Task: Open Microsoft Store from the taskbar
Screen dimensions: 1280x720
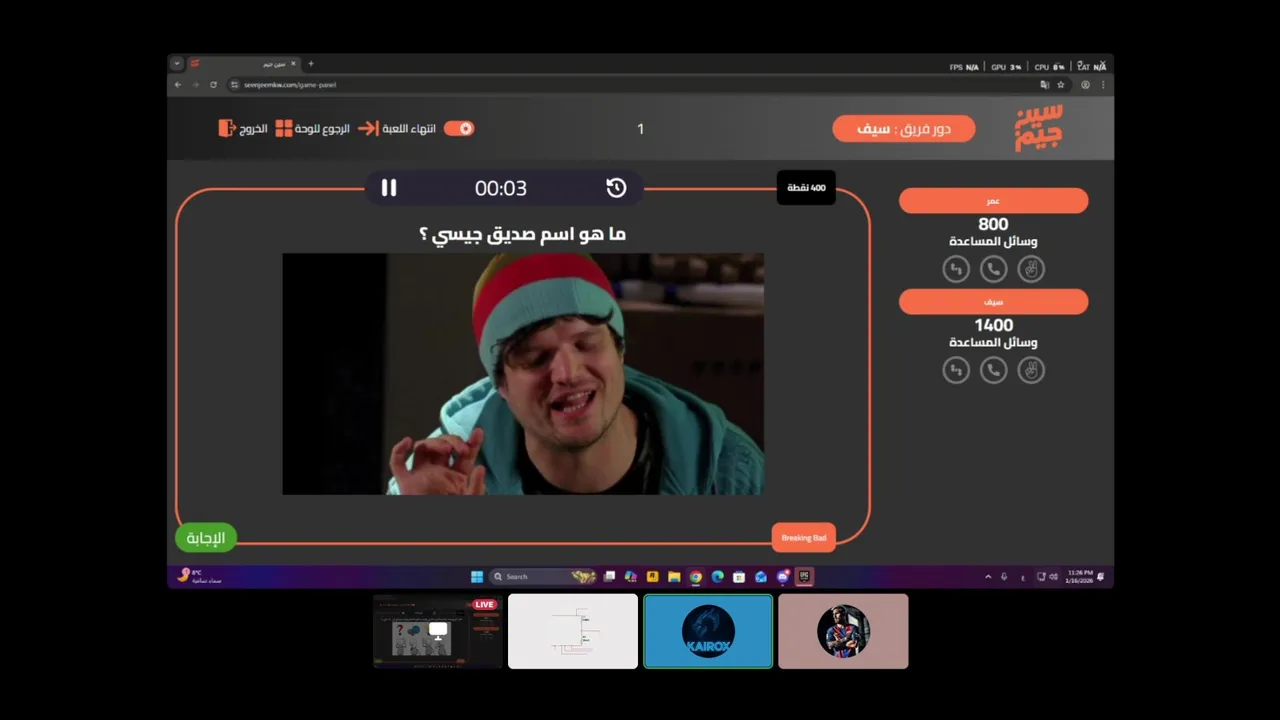Action: (x=739, y=577)
